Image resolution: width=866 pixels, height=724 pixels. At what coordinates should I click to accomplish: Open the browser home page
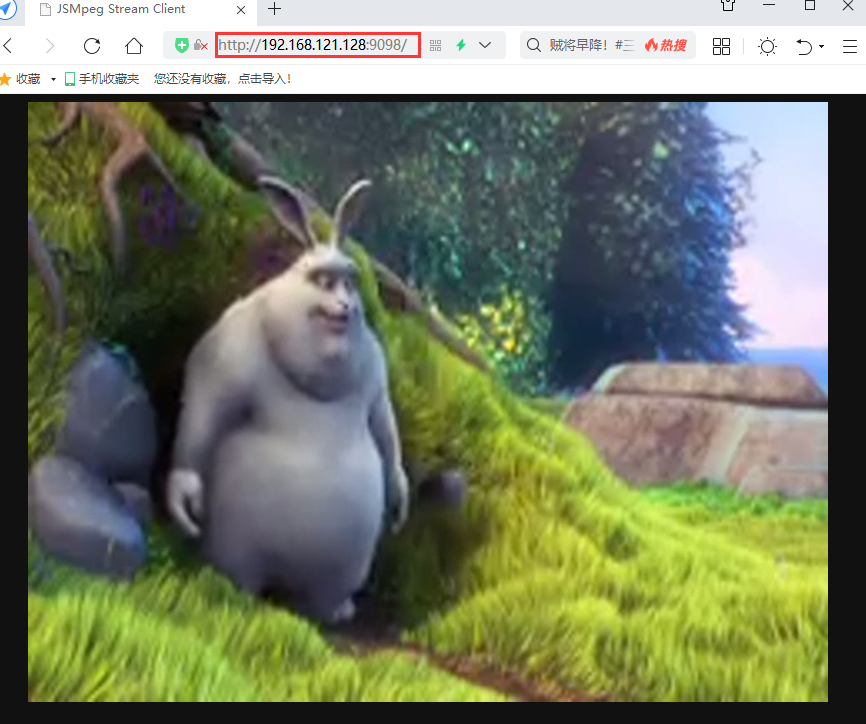[134, 45]
